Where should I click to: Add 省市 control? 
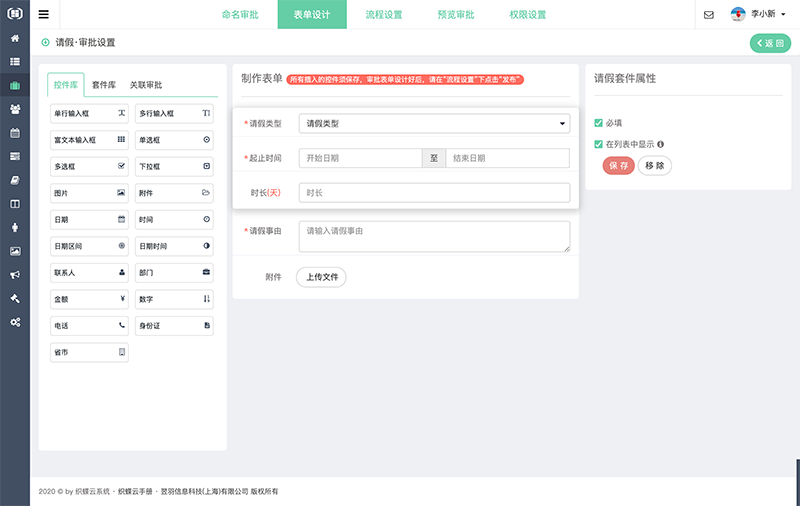[89, 352]
